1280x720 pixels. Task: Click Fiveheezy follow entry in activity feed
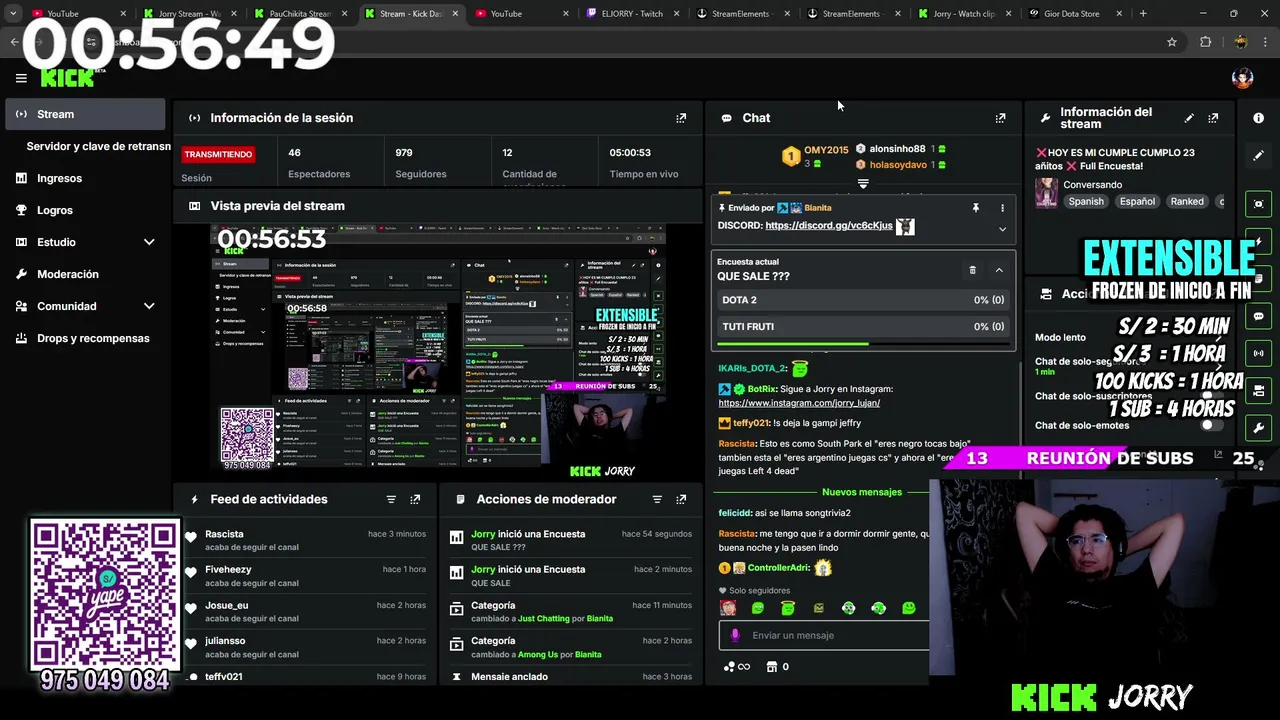pos(305,576)
